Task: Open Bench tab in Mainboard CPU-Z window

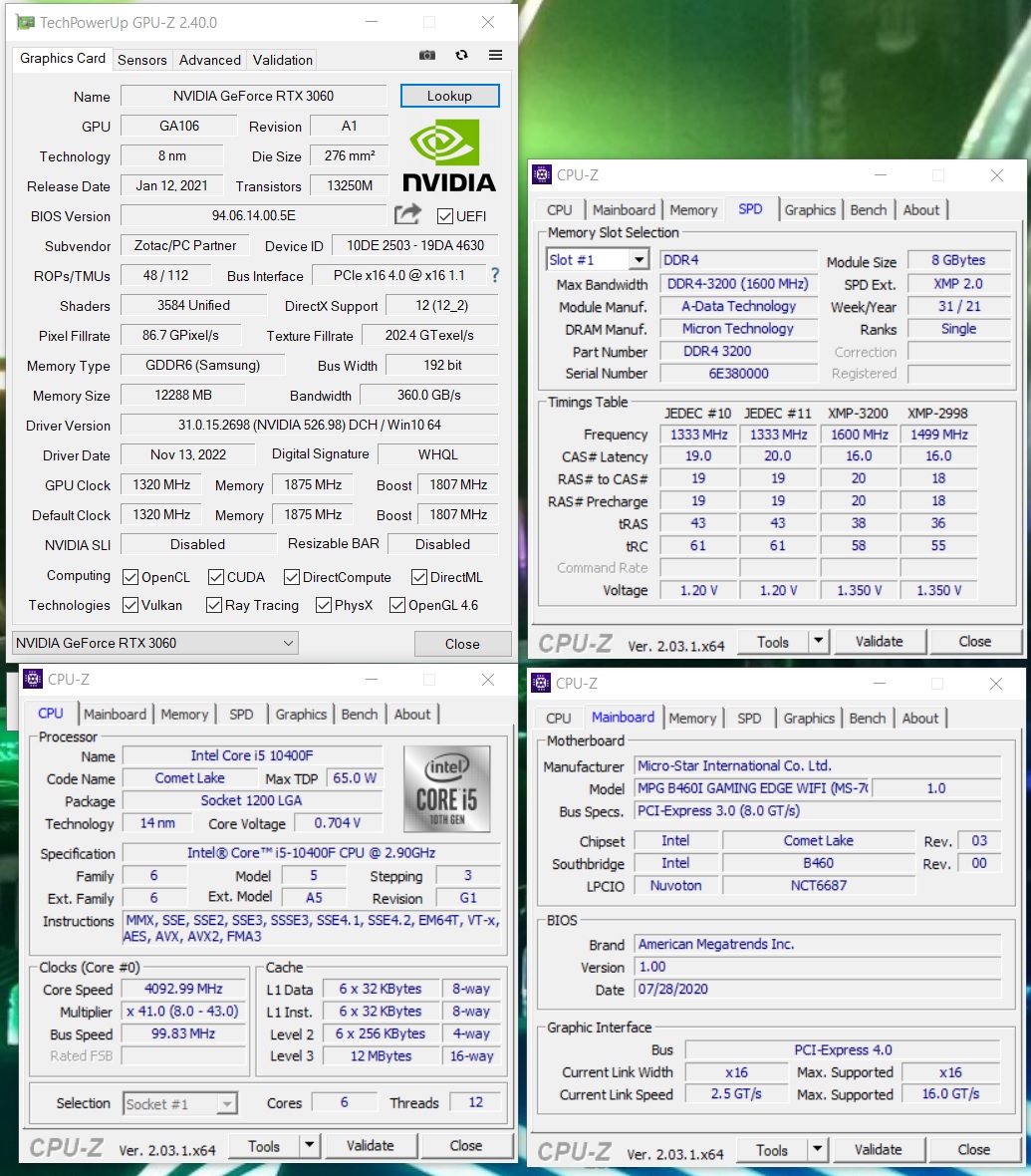Action: pyautogui.click(x=868, y=718)
